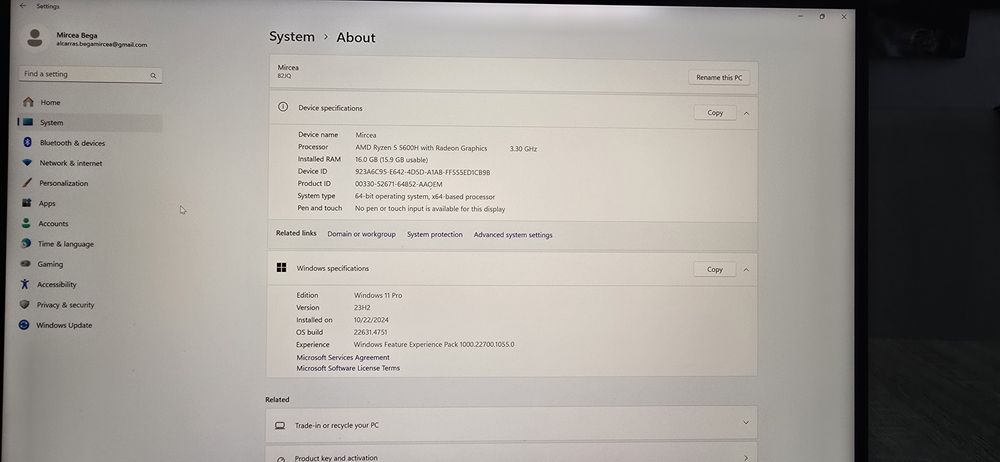Click the search magnifier icon
The height and width of the screenshot is (462, 1000).
click(153, 75)
